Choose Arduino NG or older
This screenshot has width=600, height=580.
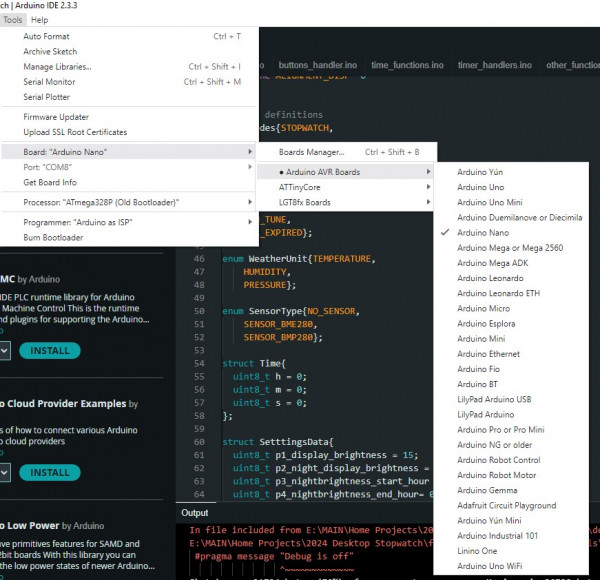tap(511, 445)
